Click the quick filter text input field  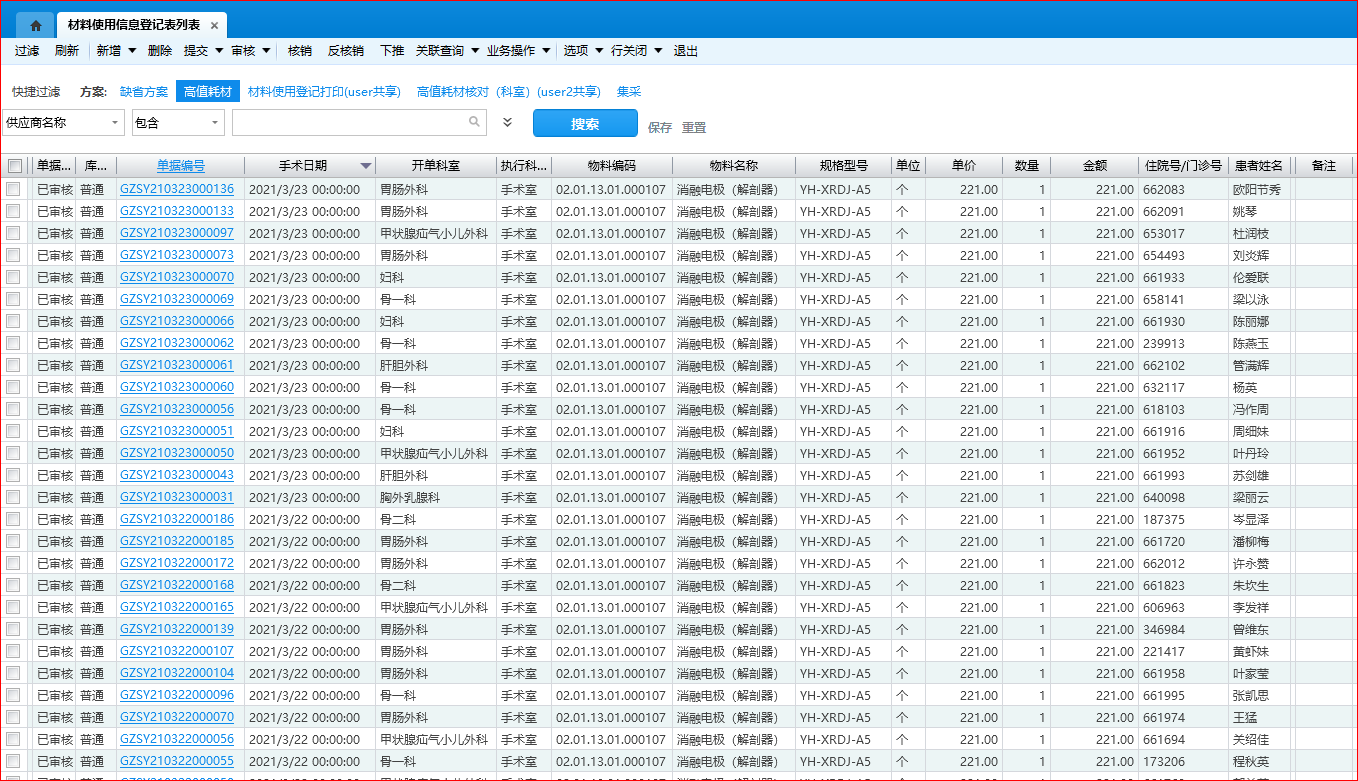tap(350, 123)
